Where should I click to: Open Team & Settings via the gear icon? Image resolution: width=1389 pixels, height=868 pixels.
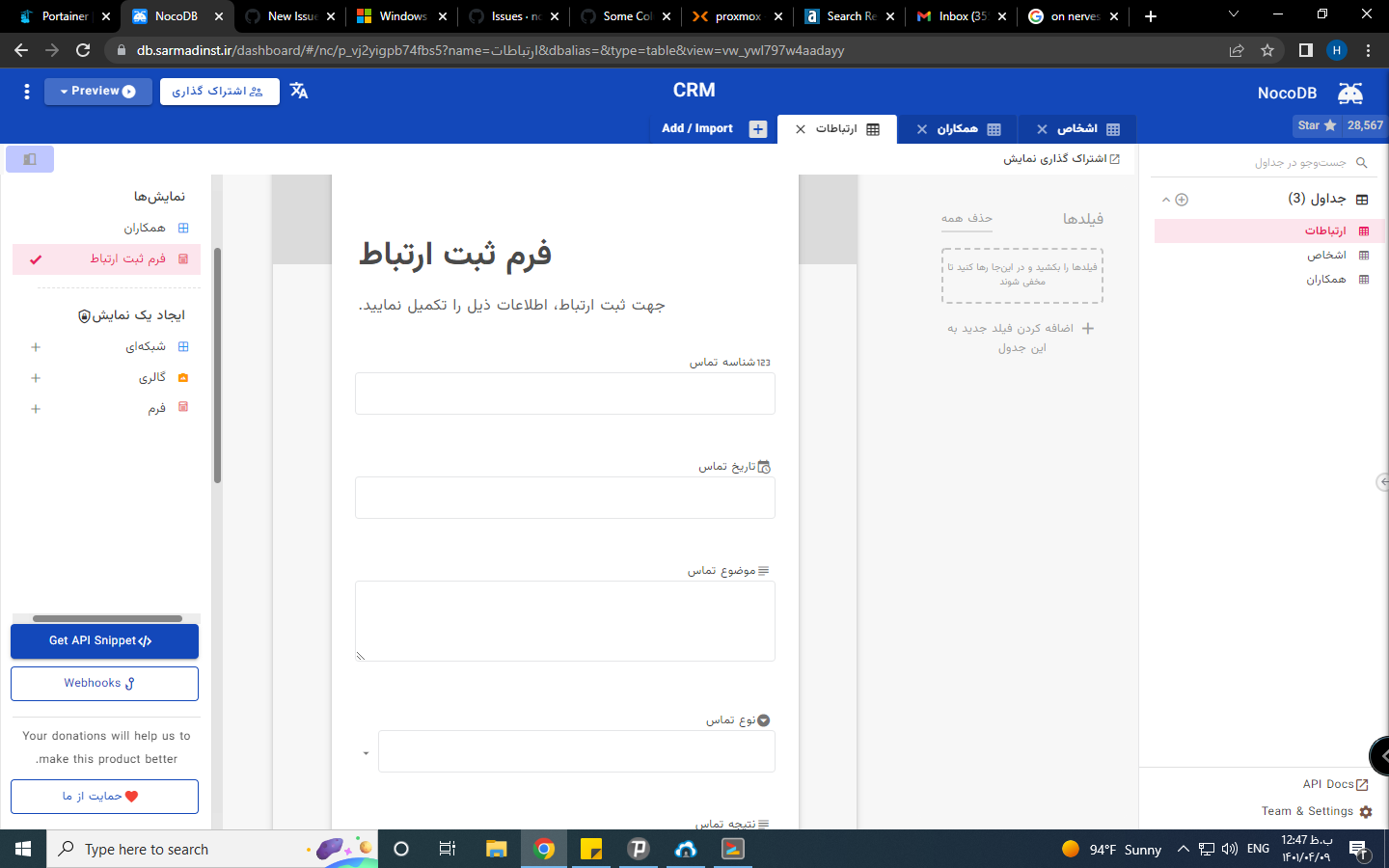click(x=1366, y=811)
